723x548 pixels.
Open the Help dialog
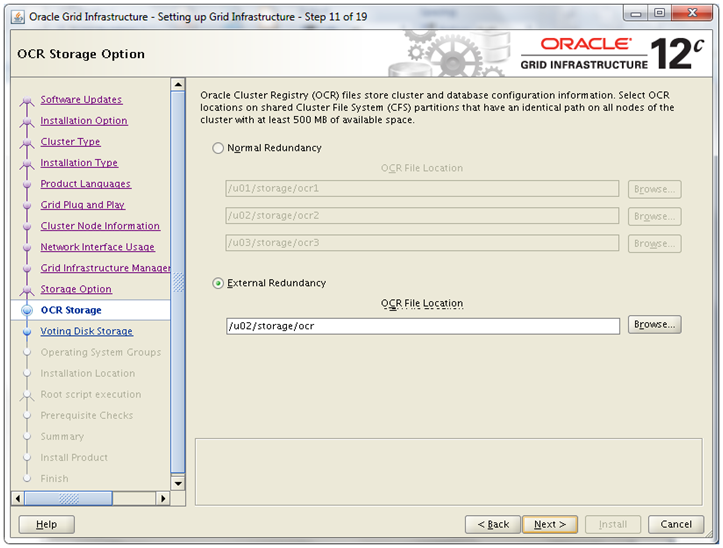pyautogui.click(x=47, y=524)
